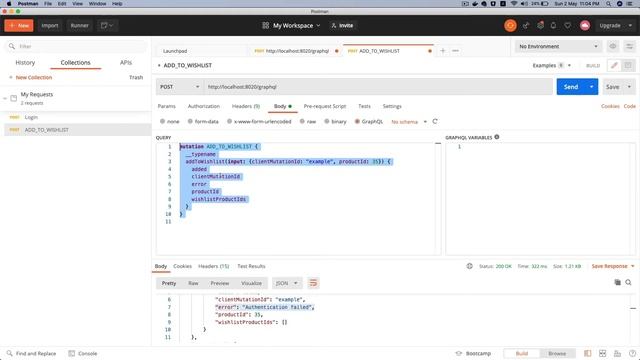Open the Console panel
Image resolution: width=640 pixels, height=360 pixels.
83,353
